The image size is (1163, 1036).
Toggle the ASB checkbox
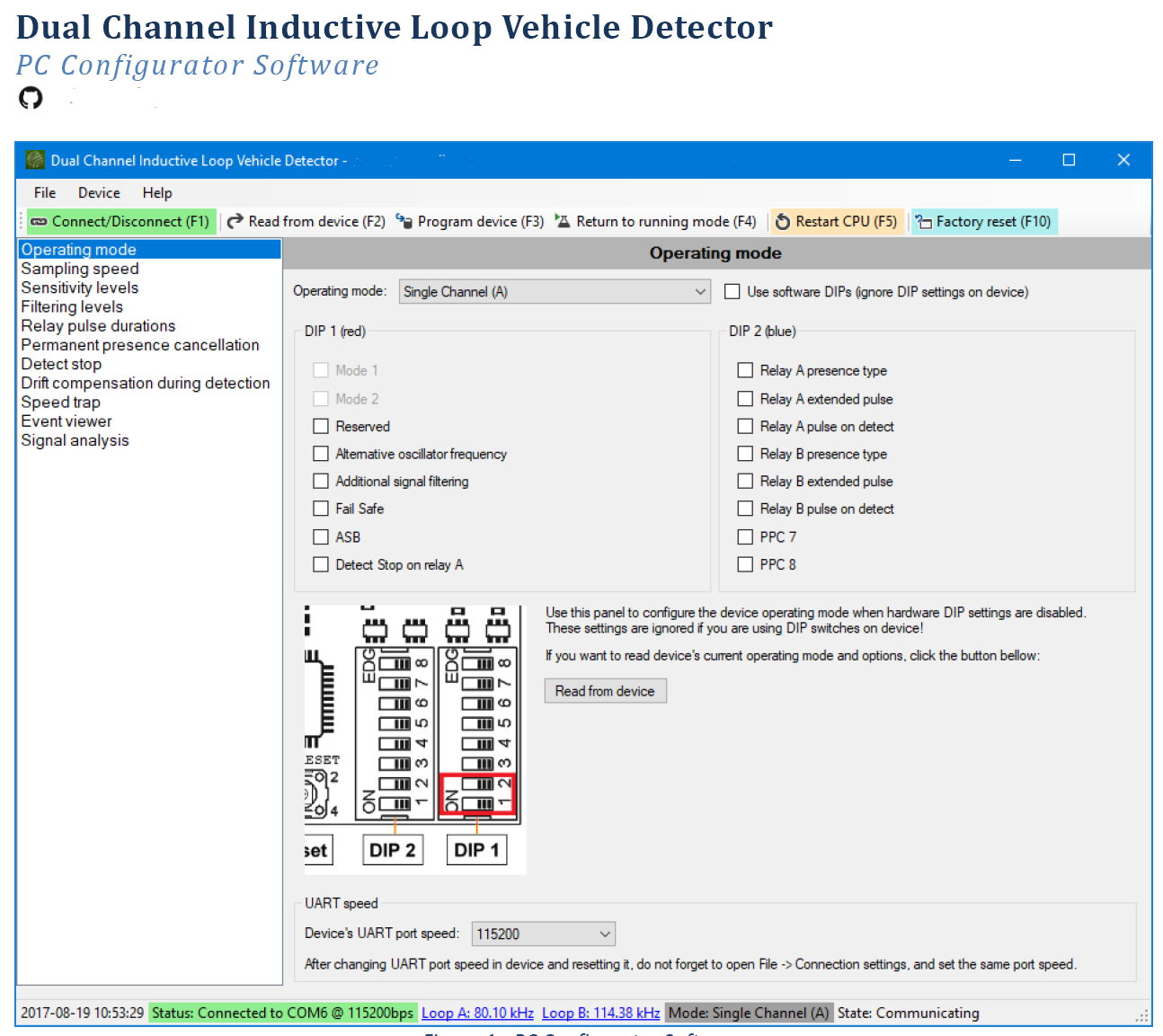(321, 537)
